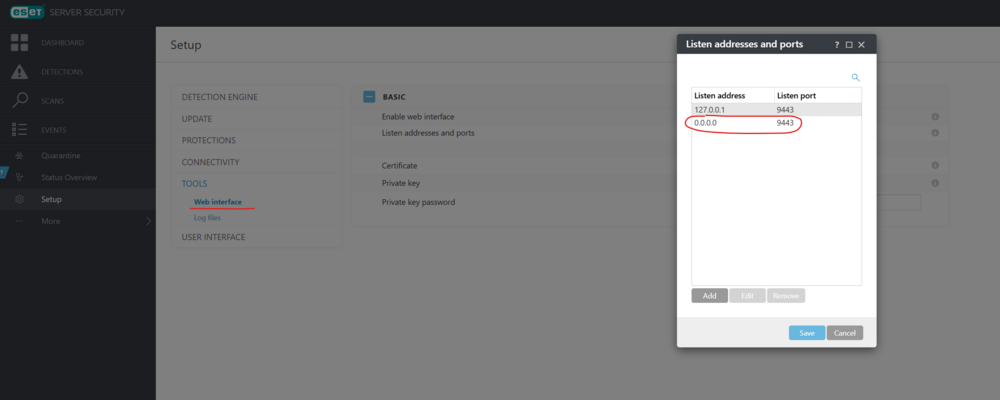Expand the More submenu arrow
Screen dimensions: 1000x400
click(x=149, y=221)
